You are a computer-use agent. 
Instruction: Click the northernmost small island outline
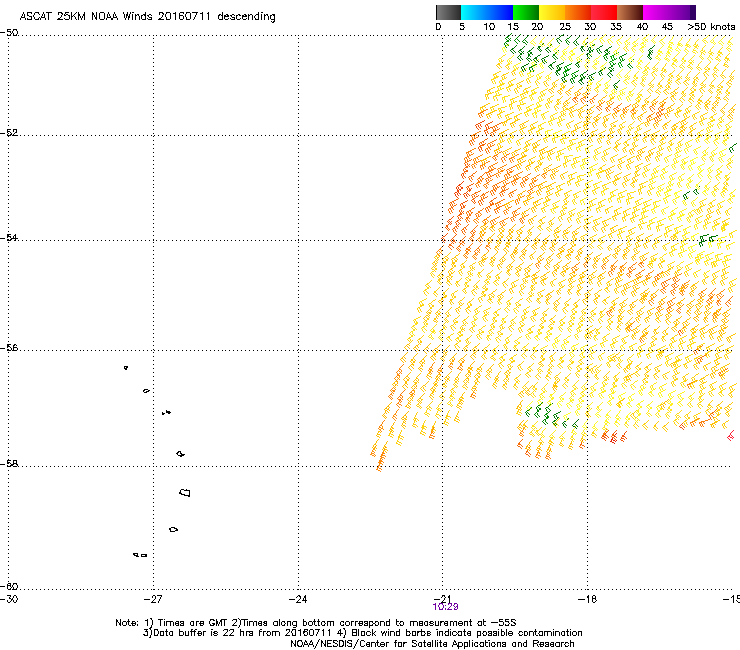(126, 367)
